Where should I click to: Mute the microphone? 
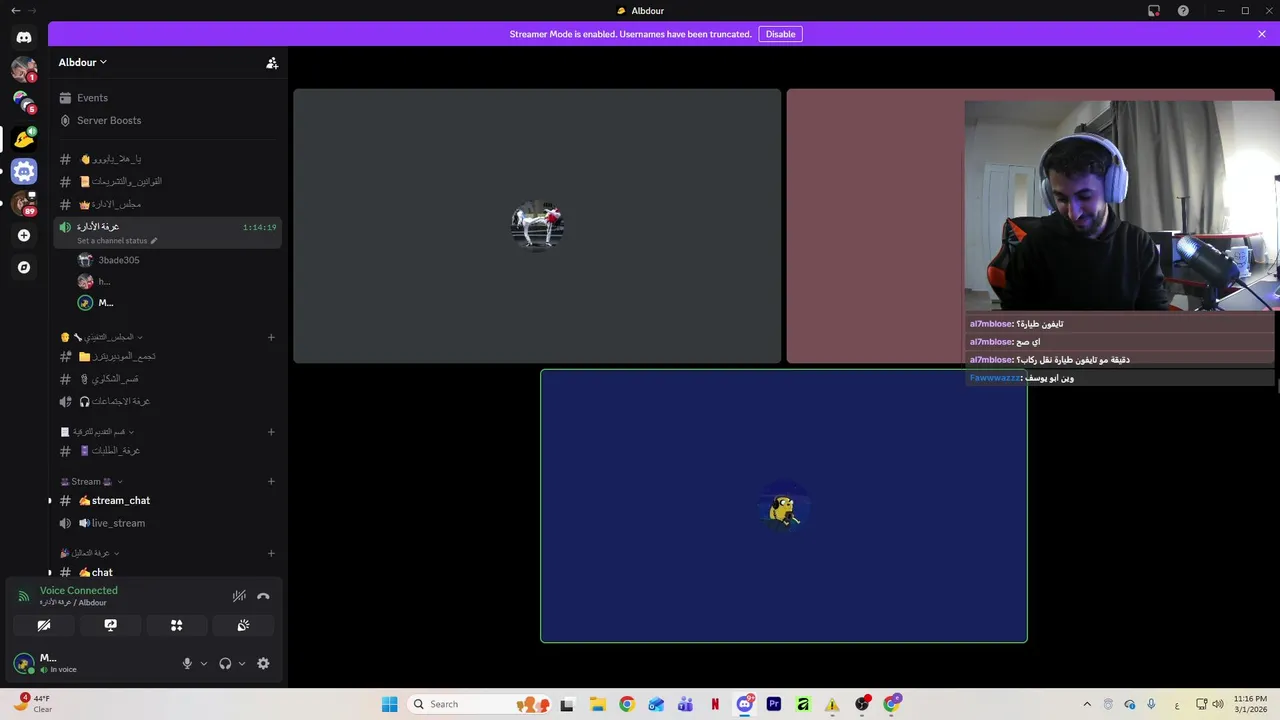click(187, 663)
